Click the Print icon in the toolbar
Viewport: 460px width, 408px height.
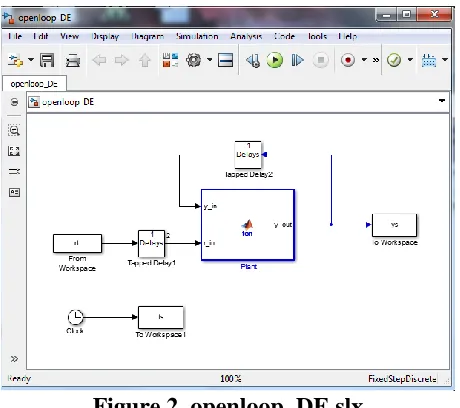73,60
